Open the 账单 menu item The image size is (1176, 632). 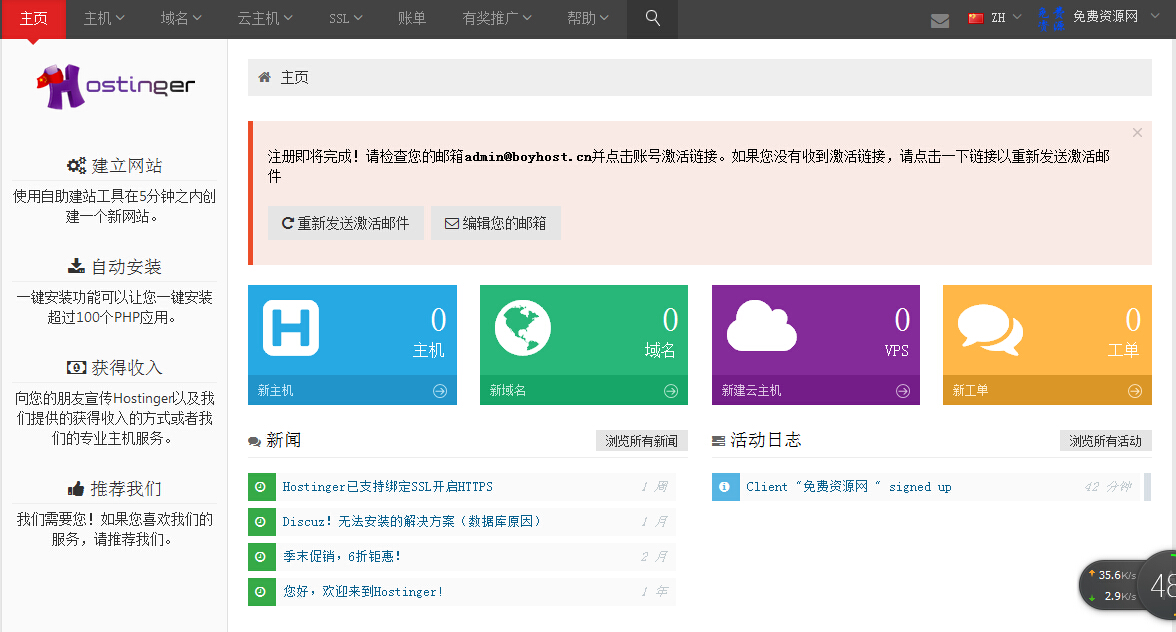[412, 18]
